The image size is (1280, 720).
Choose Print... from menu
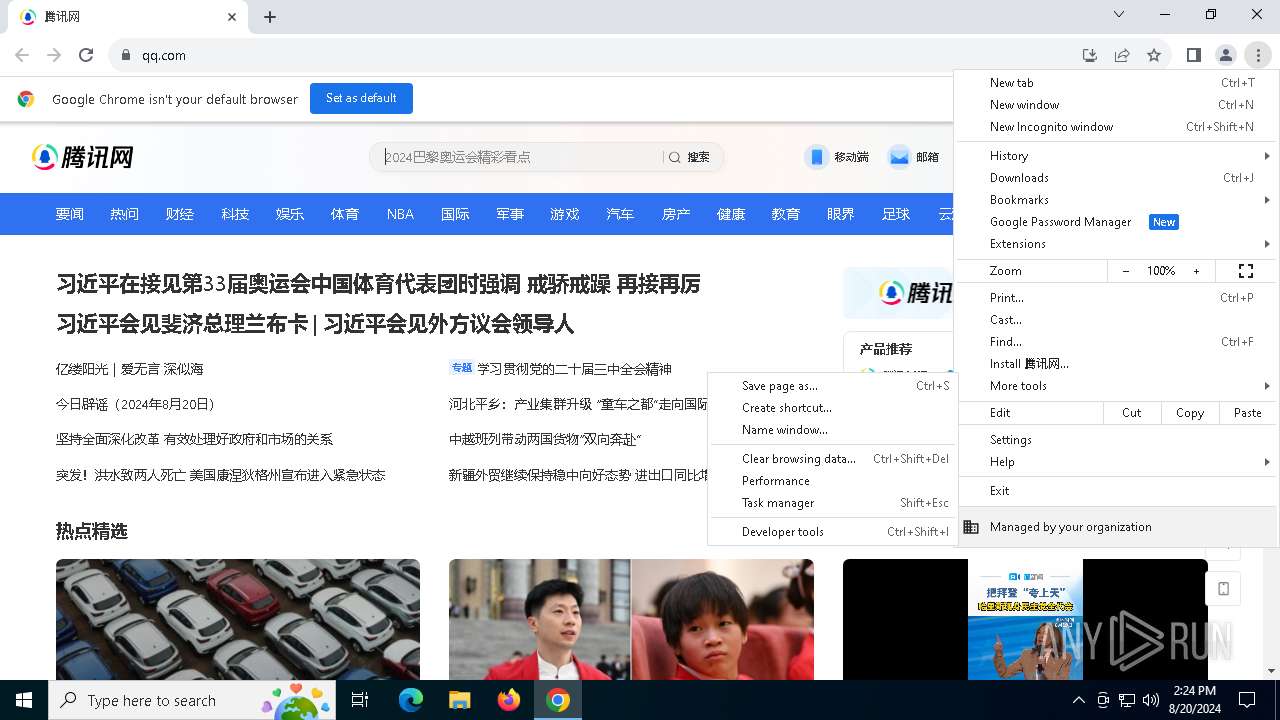(x=1117, y=298)
